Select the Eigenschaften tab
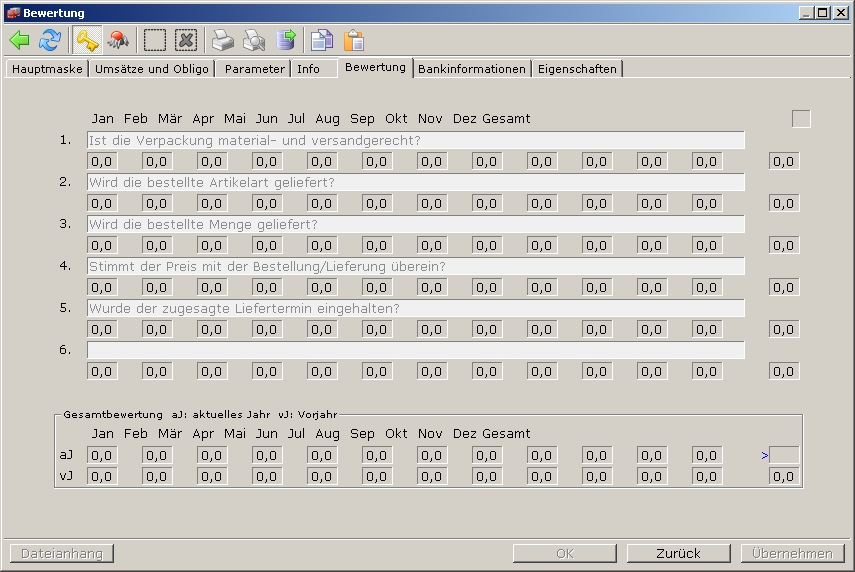The image size is (855, 572). tap(577, 69)
